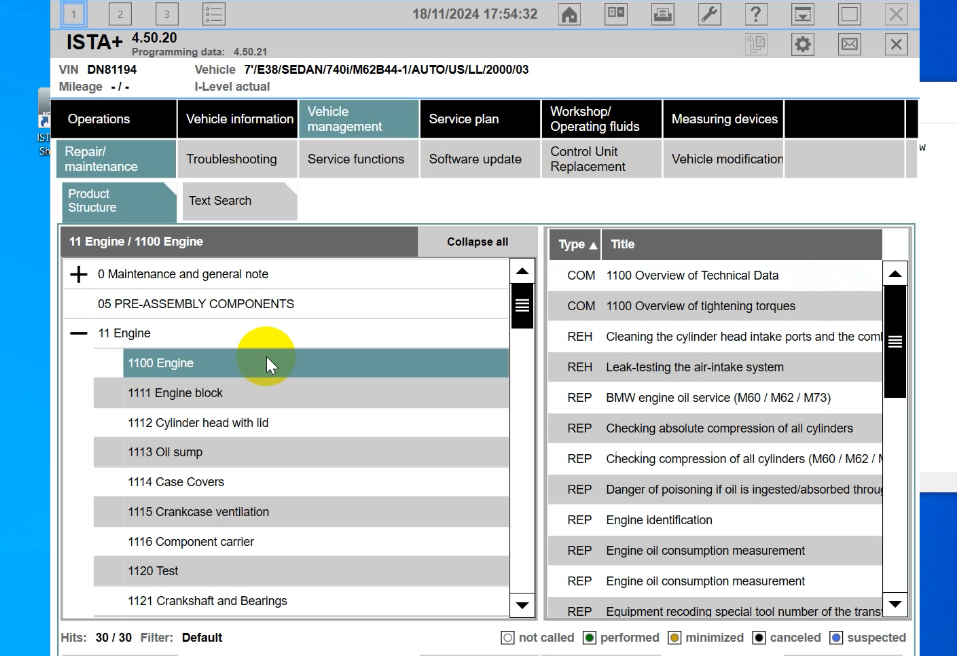
Task: Go to the Home screen icon
Action: [569, 14]
